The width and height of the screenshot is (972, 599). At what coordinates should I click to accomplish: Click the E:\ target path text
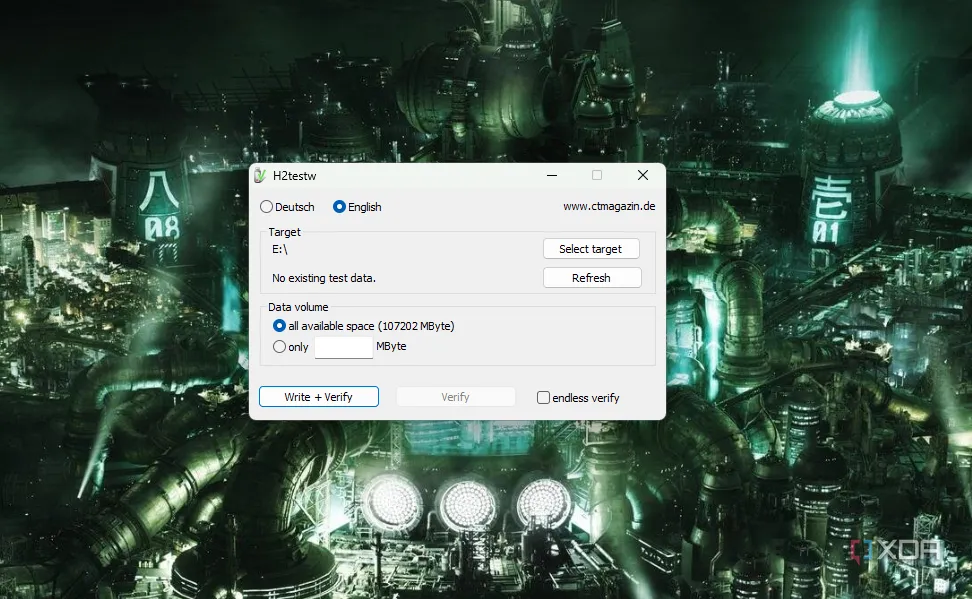point(280,249)
